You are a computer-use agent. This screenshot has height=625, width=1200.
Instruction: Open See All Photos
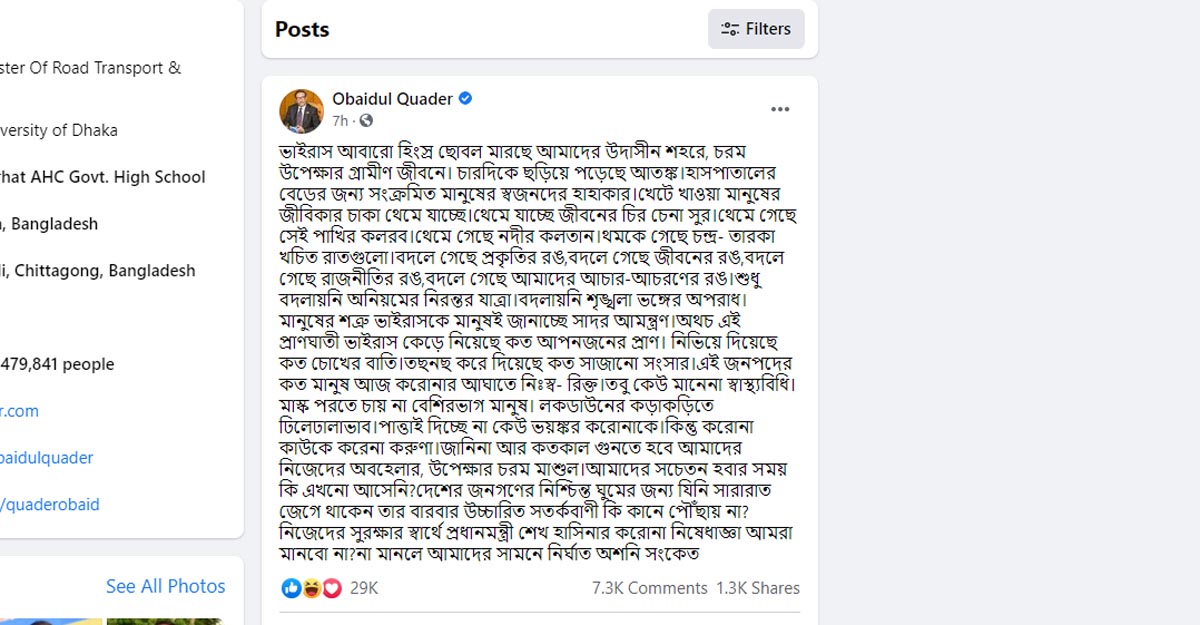pyautogui.click(x=165, y=586)
